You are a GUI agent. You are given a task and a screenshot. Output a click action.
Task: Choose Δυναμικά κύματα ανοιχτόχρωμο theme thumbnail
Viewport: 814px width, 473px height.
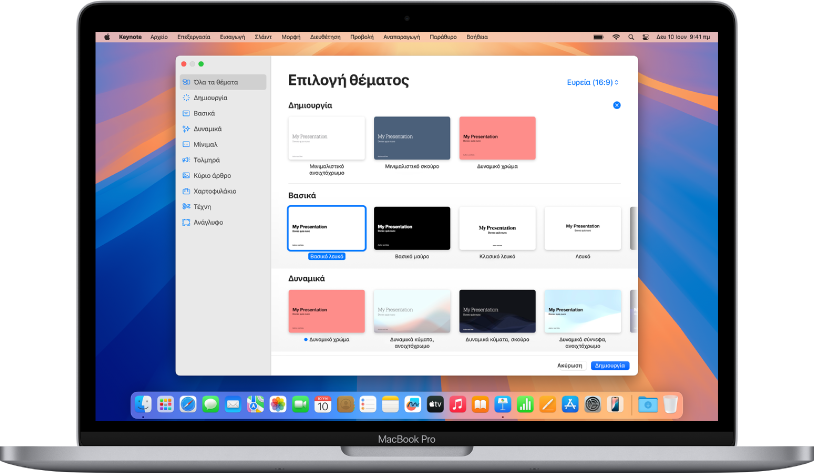click(412, 312)
